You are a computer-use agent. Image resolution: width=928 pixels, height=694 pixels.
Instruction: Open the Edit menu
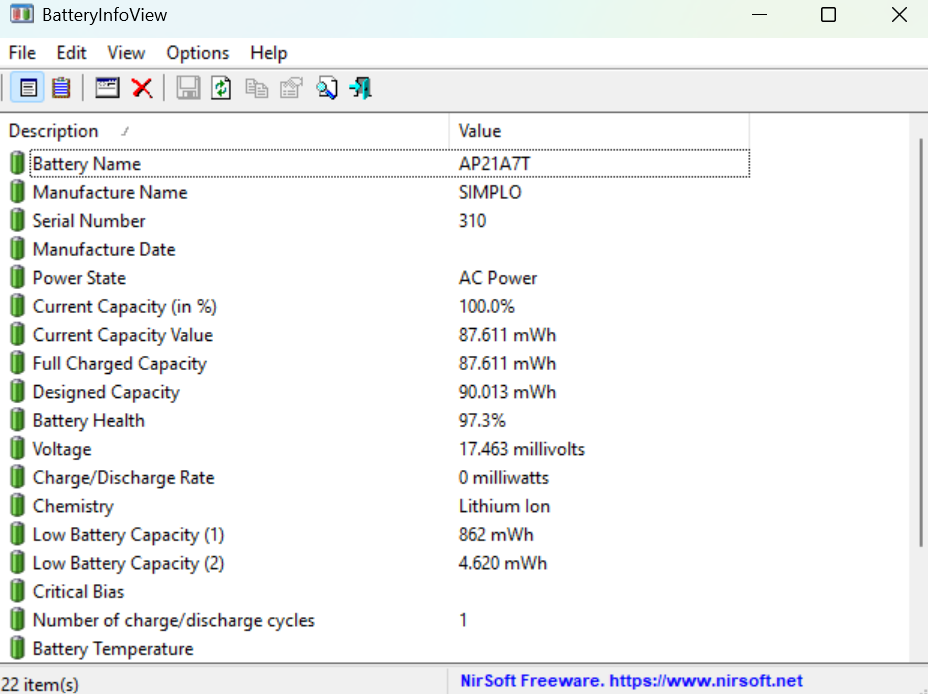(x=71, y=53)
